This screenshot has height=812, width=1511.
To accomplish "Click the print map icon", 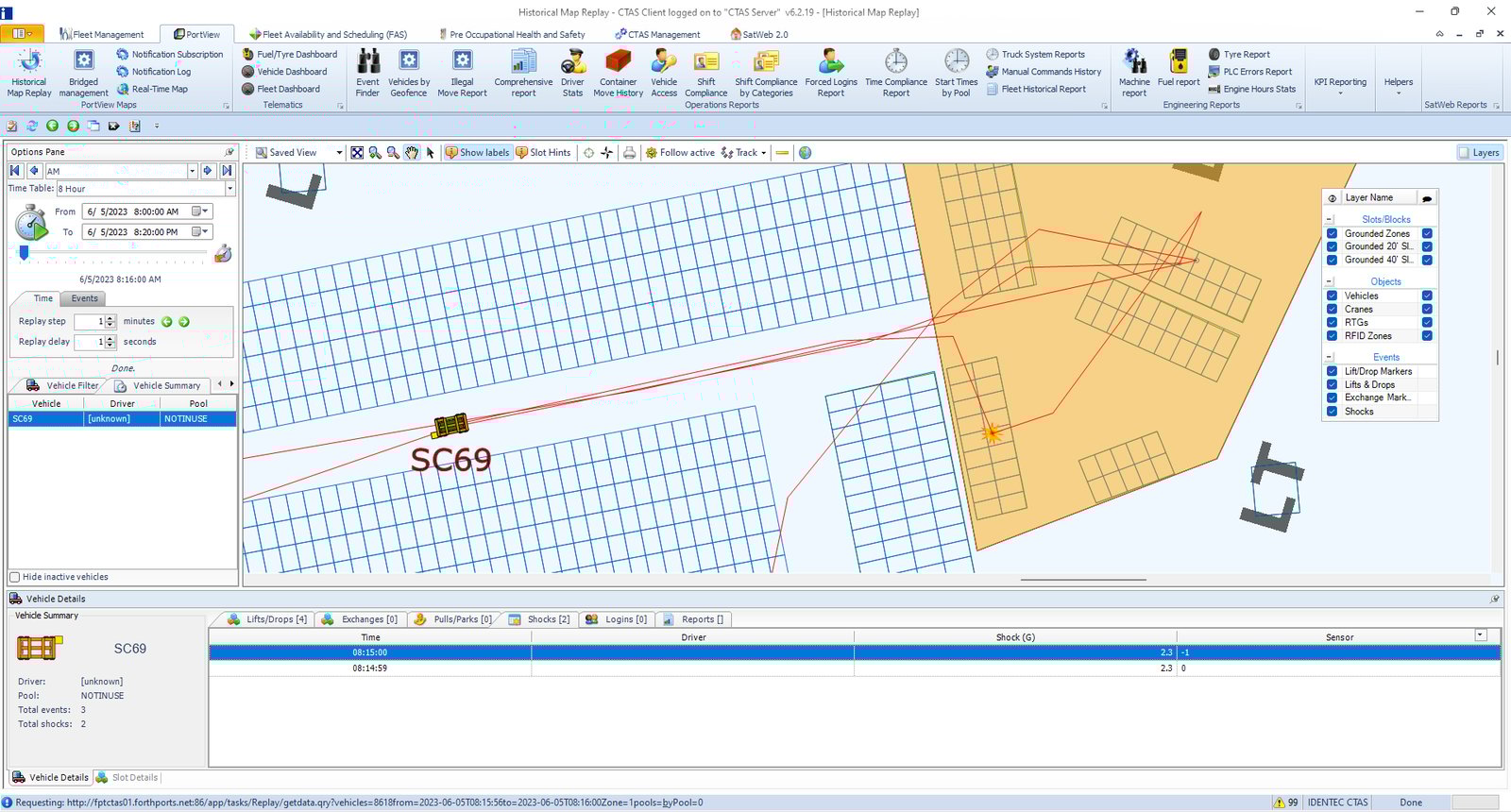I will (629, 153).
